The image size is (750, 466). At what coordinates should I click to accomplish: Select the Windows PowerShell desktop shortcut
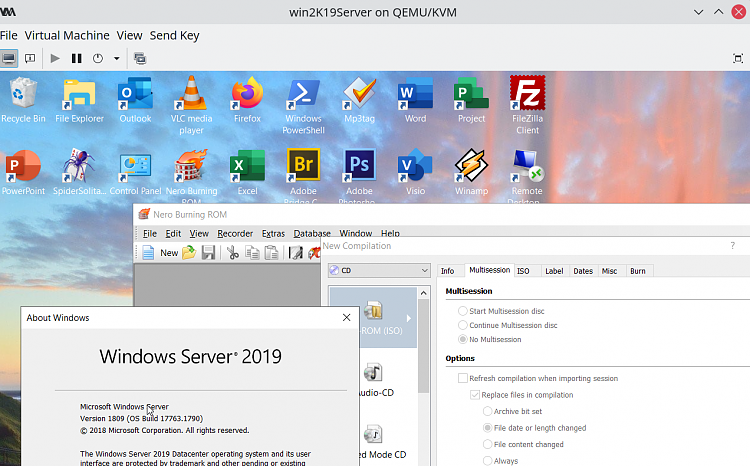point(303,106)
